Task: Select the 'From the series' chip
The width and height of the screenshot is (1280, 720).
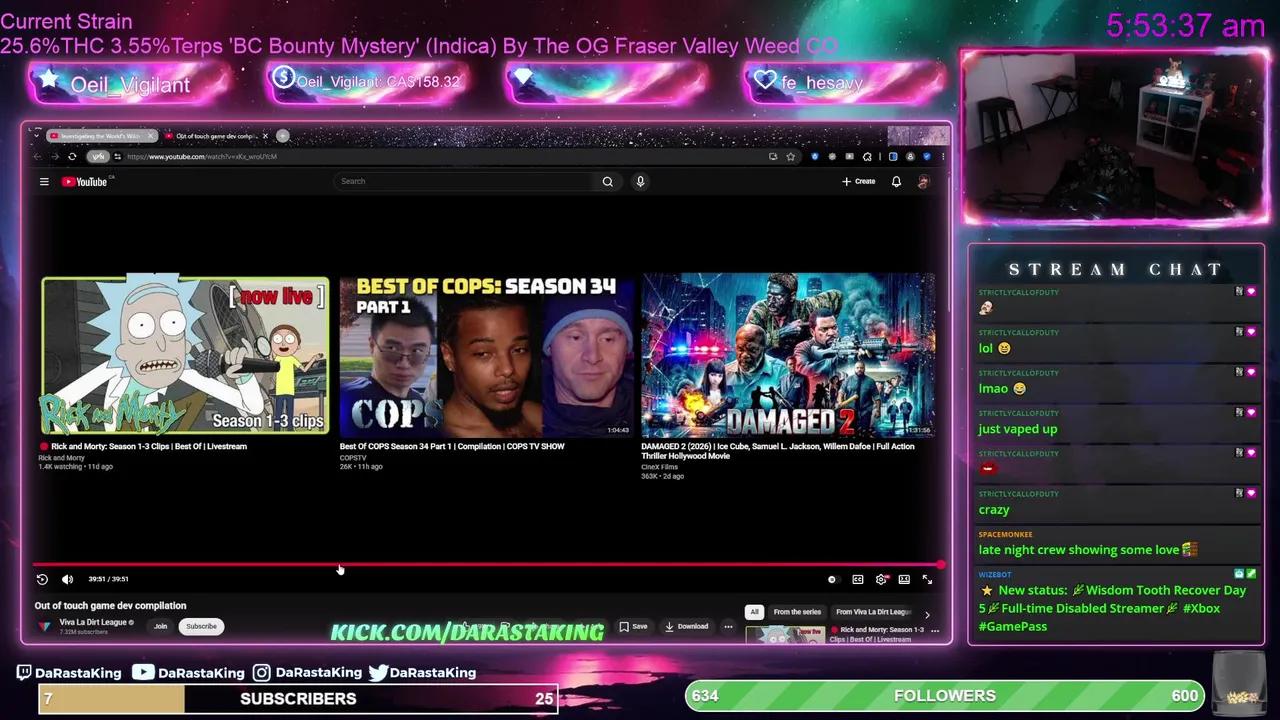Action: pyautogui.click(x=797, y=612)
